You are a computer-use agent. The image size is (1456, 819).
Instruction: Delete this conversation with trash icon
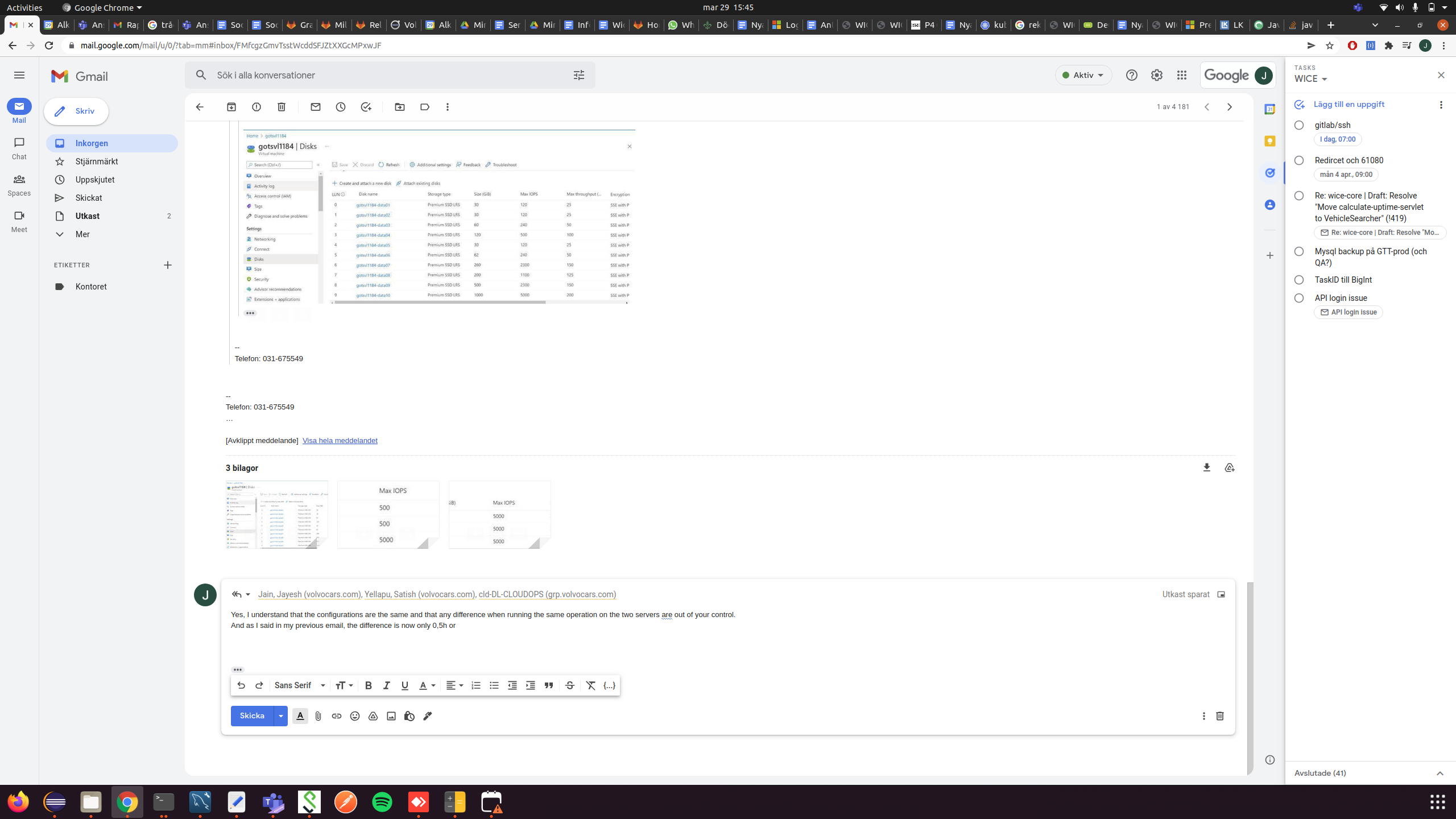coord(282,107)
